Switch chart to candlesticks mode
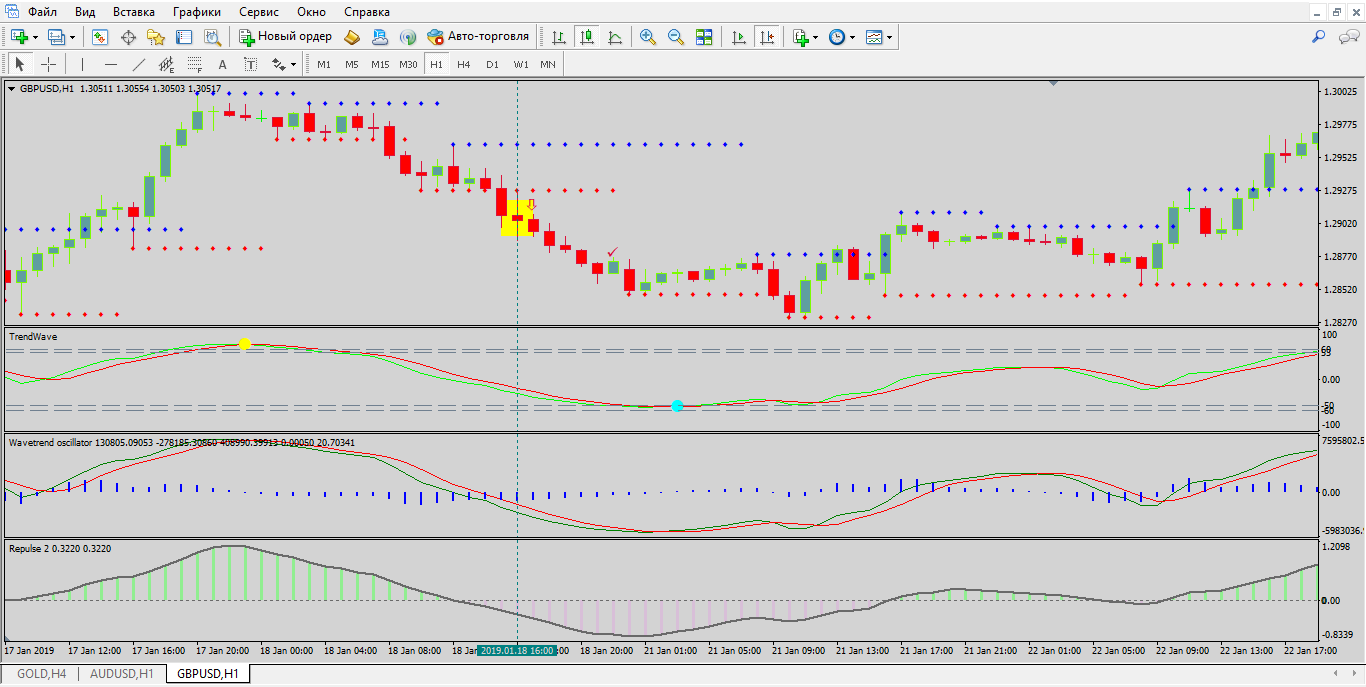 [587, 37]
